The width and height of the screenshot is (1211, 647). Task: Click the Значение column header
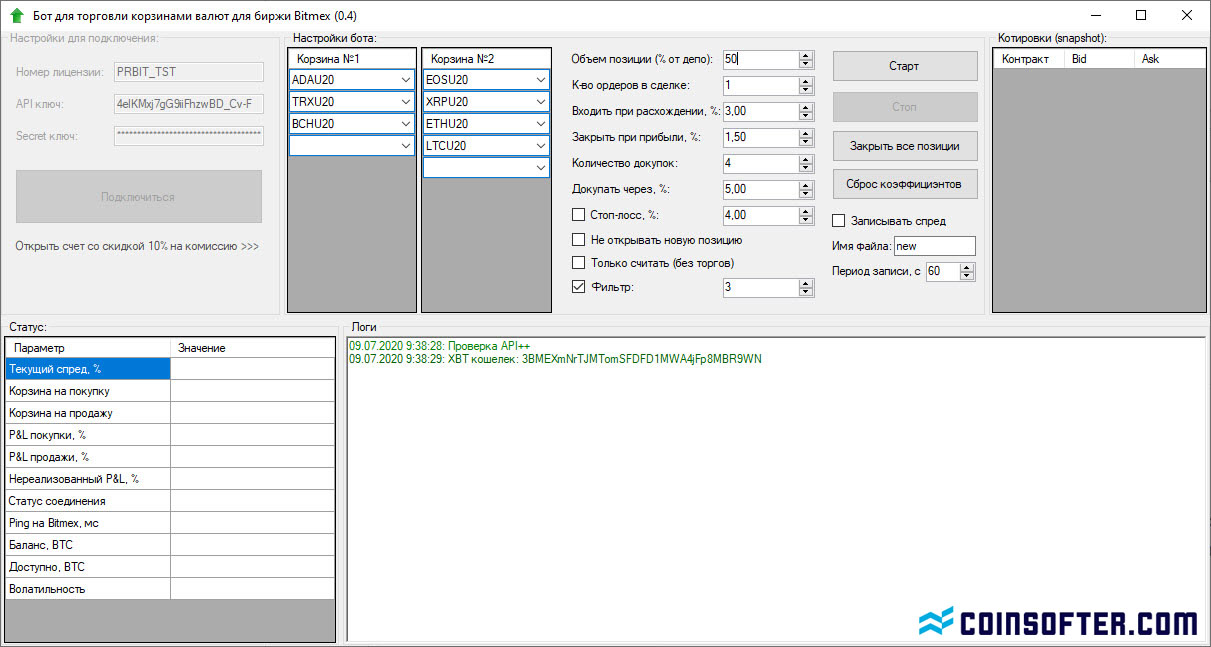(x=252, y=348)
